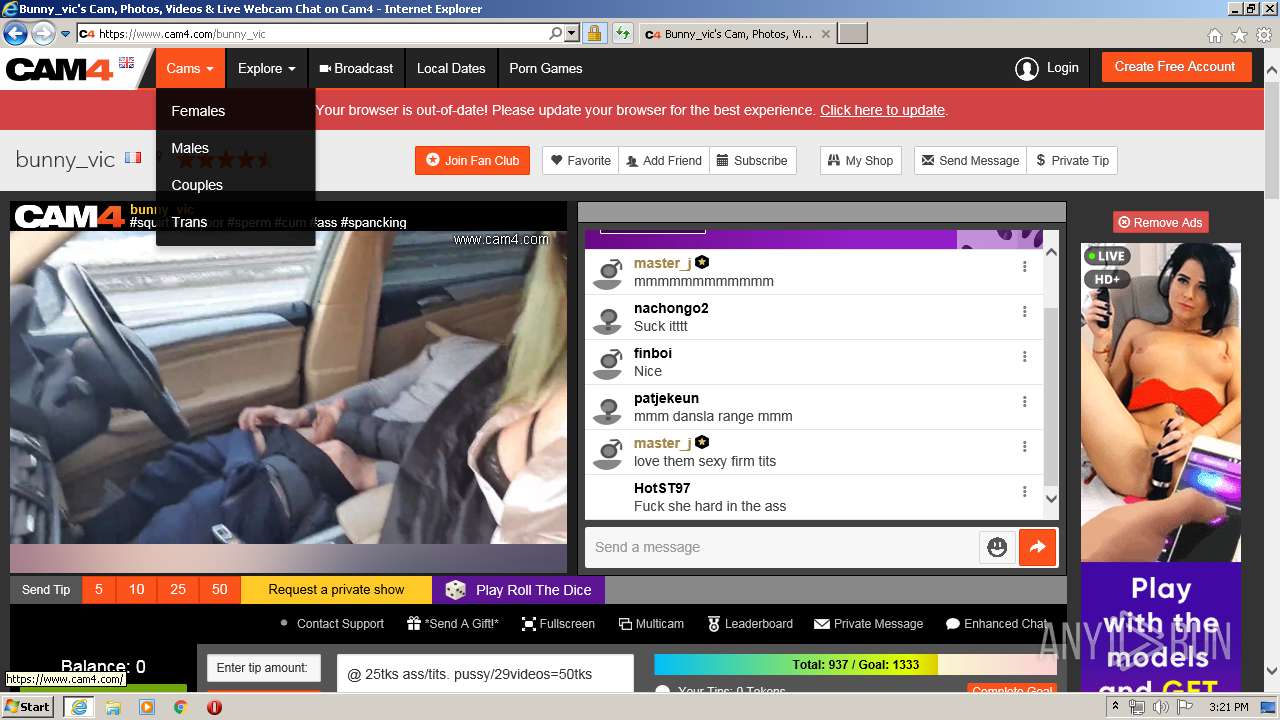Click the Fullscreen icon option

tap(558, 624)
